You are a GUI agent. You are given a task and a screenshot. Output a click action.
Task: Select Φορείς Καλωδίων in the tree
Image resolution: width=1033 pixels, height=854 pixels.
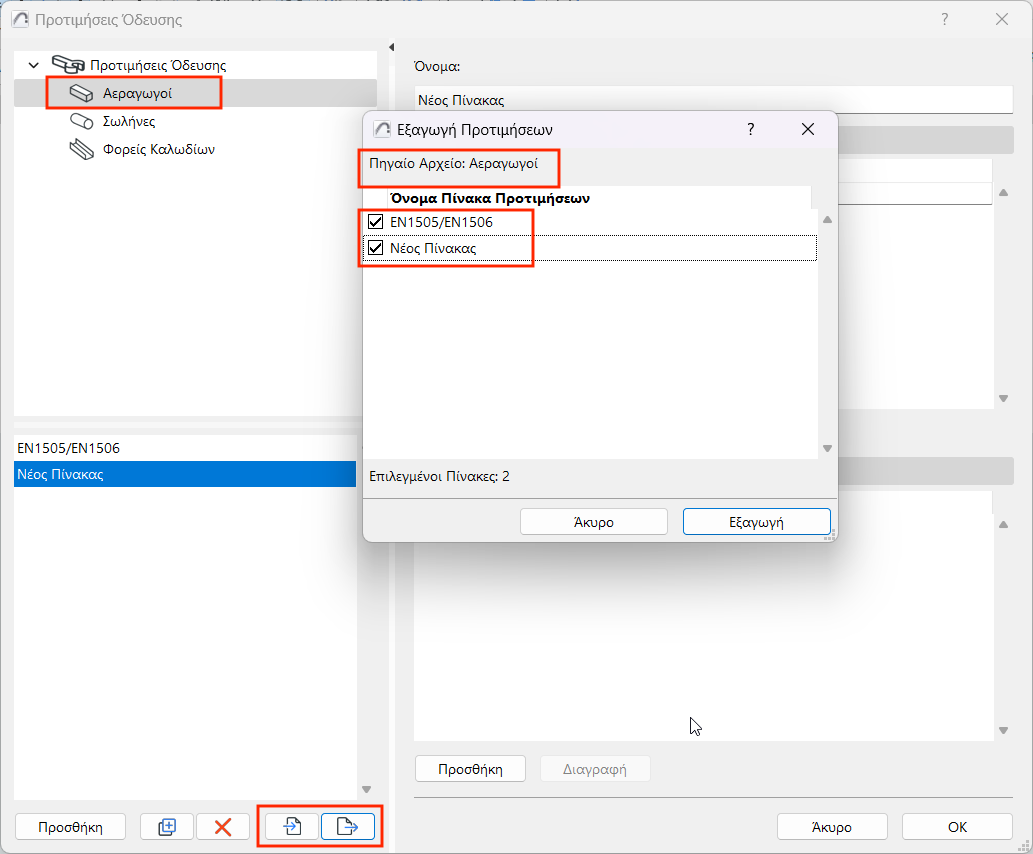pyautogui.click(x=158, y=149)
